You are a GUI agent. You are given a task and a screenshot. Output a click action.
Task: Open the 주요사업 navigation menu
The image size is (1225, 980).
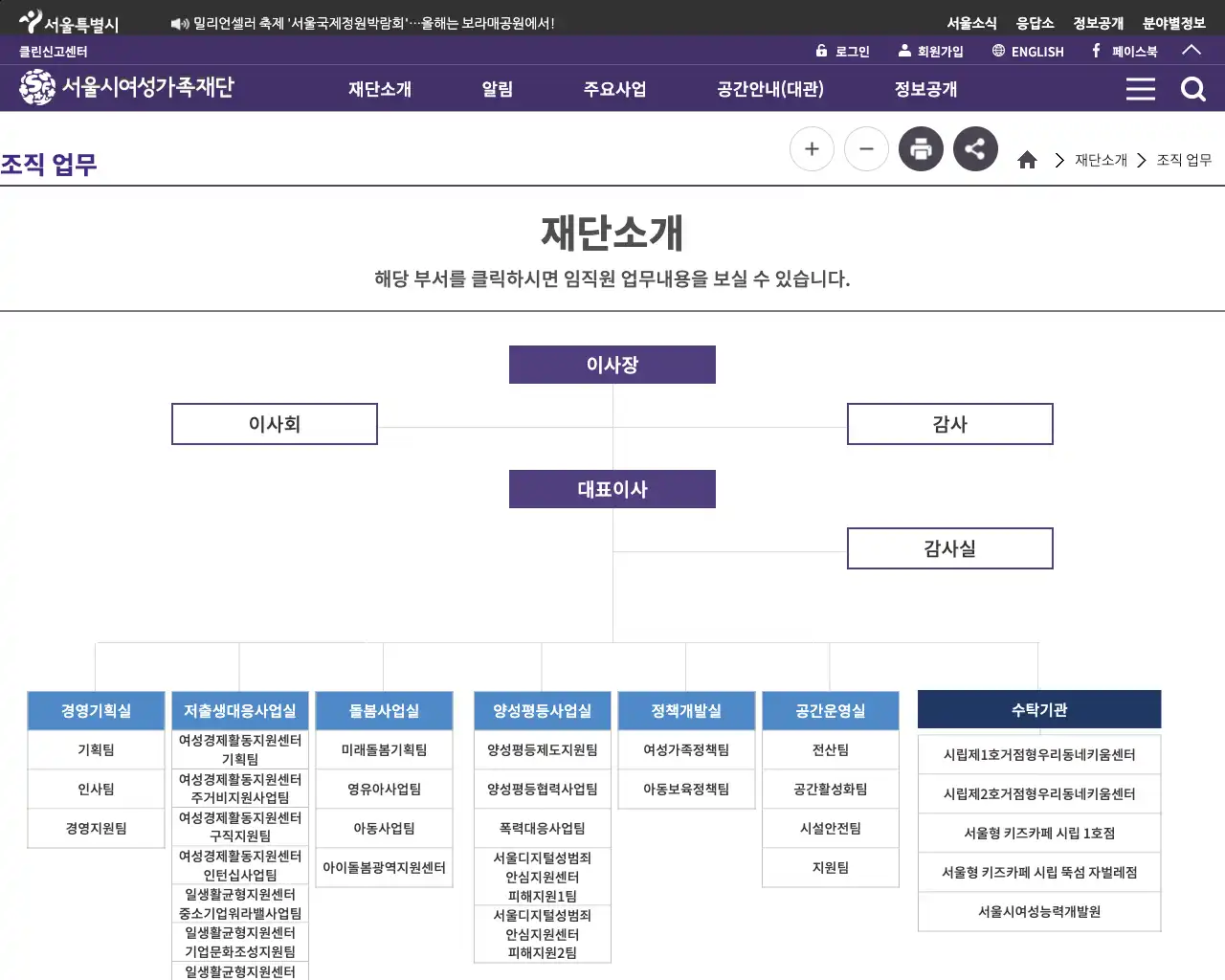(x=614, y=88)
